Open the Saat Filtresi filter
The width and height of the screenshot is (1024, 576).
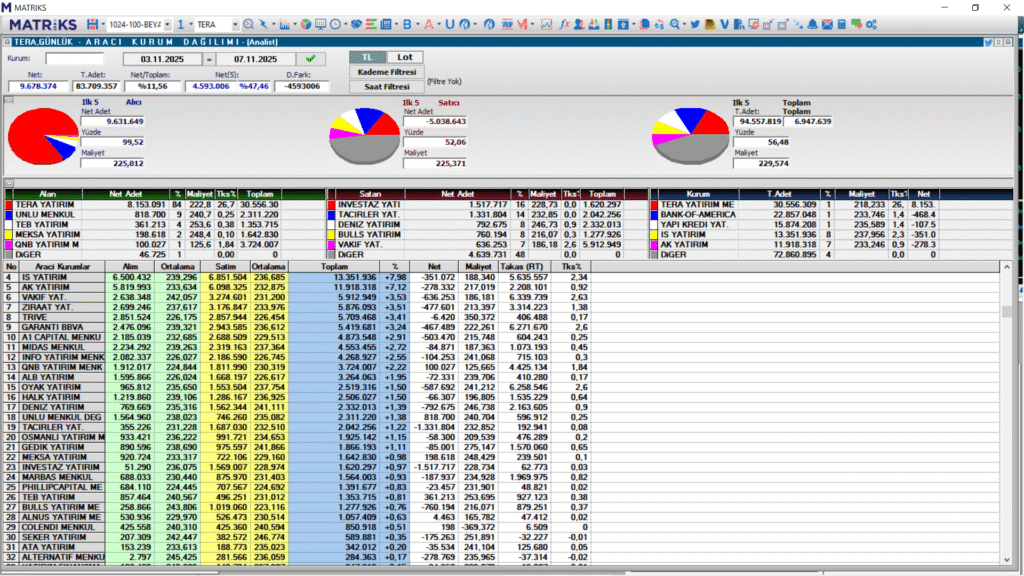pyautogui.click(x=387, y=86)
